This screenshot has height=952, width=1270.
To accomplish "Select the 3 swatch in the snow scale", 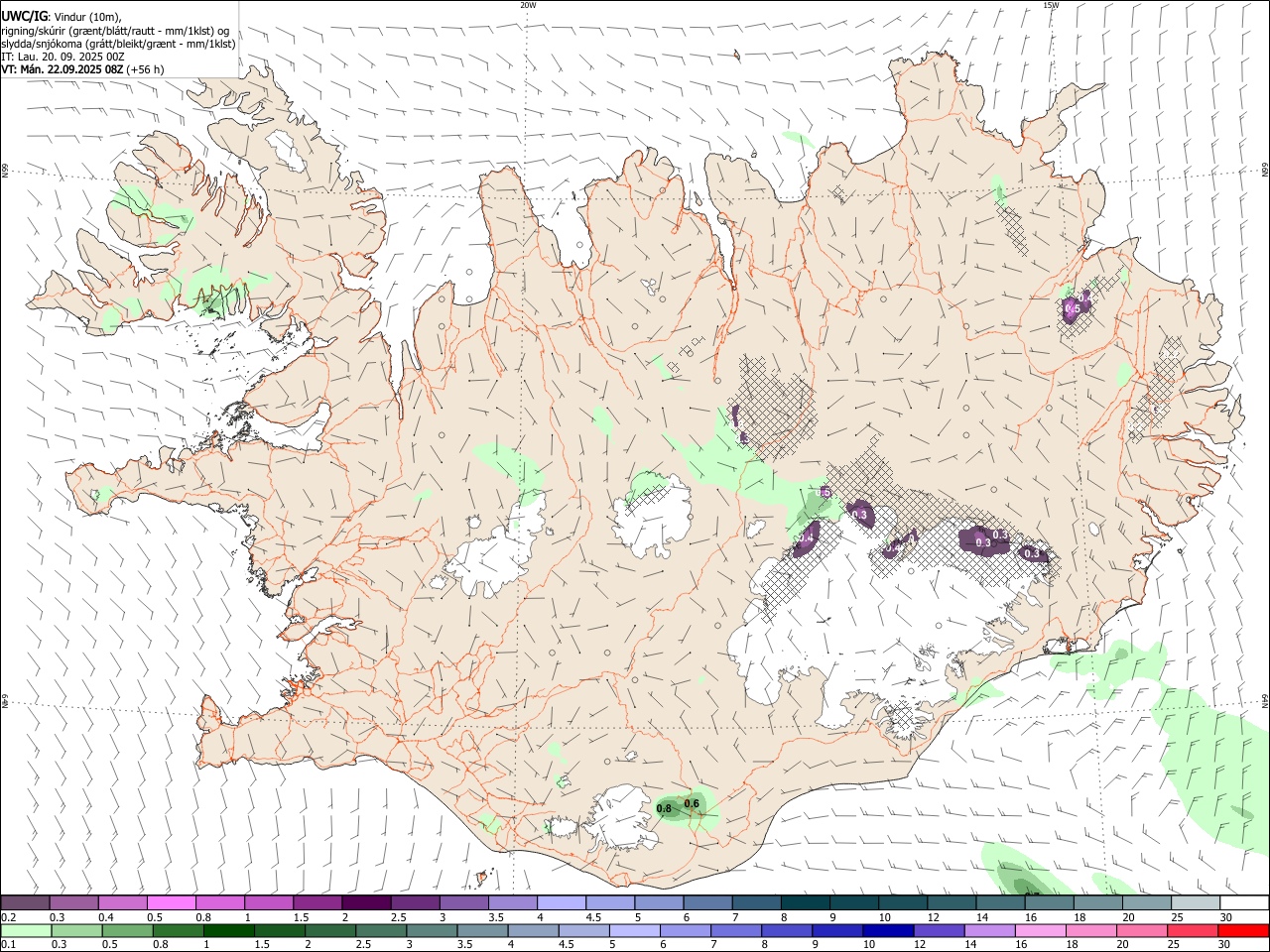I will click(x=463, y=902).
